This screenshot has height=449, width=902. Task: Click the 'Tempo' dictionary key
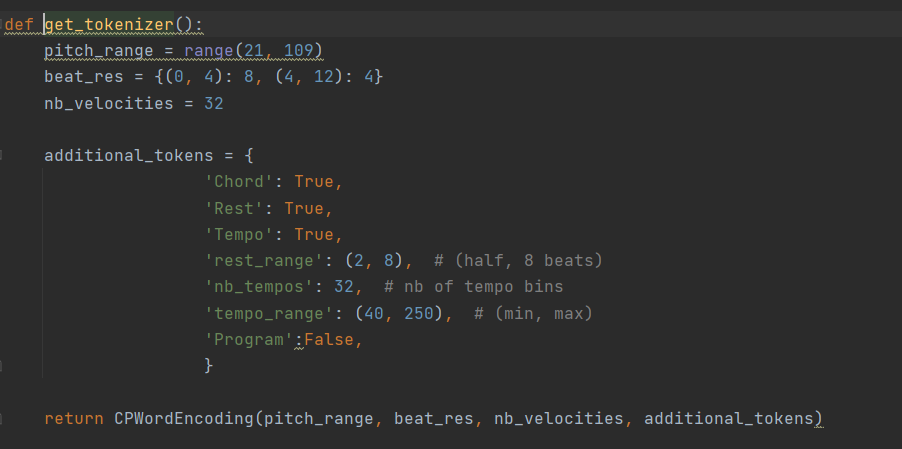tap(239, 235)
